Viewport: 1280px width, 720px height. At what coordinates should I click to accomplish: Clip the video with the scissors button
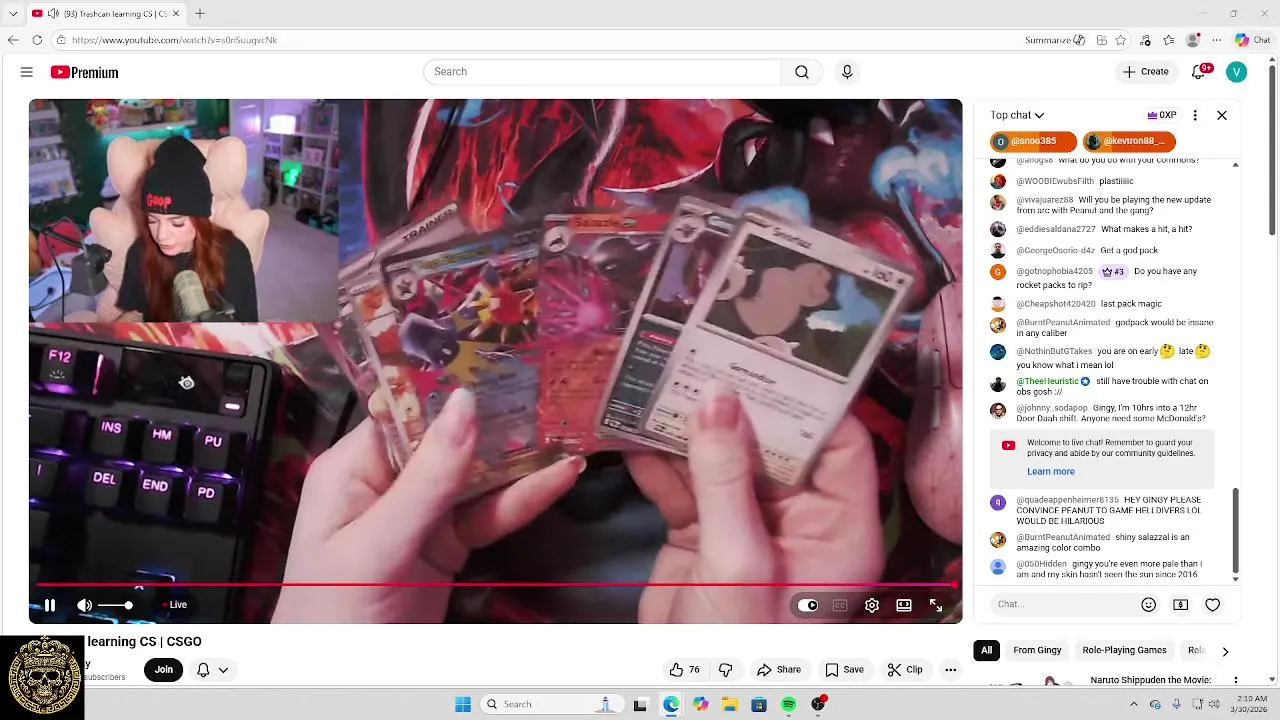click(905, 670)
